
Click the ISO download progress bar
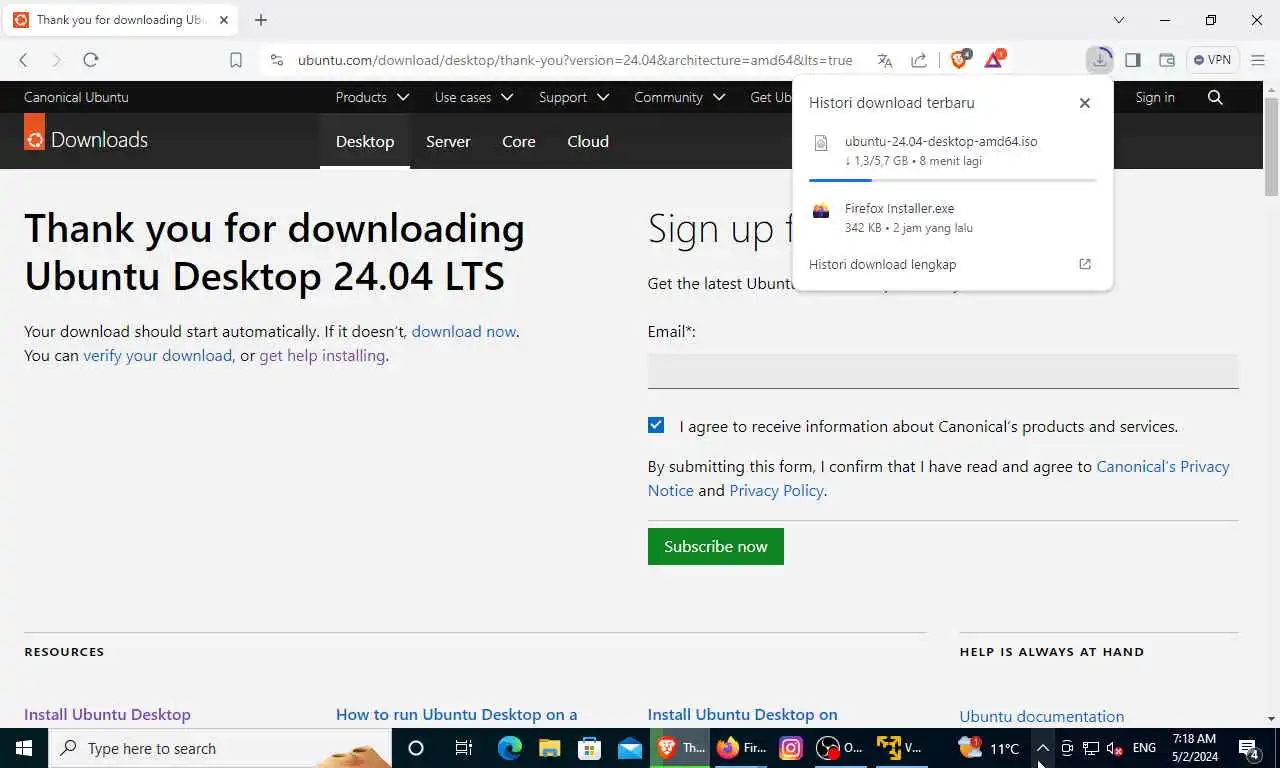point(953,180)
